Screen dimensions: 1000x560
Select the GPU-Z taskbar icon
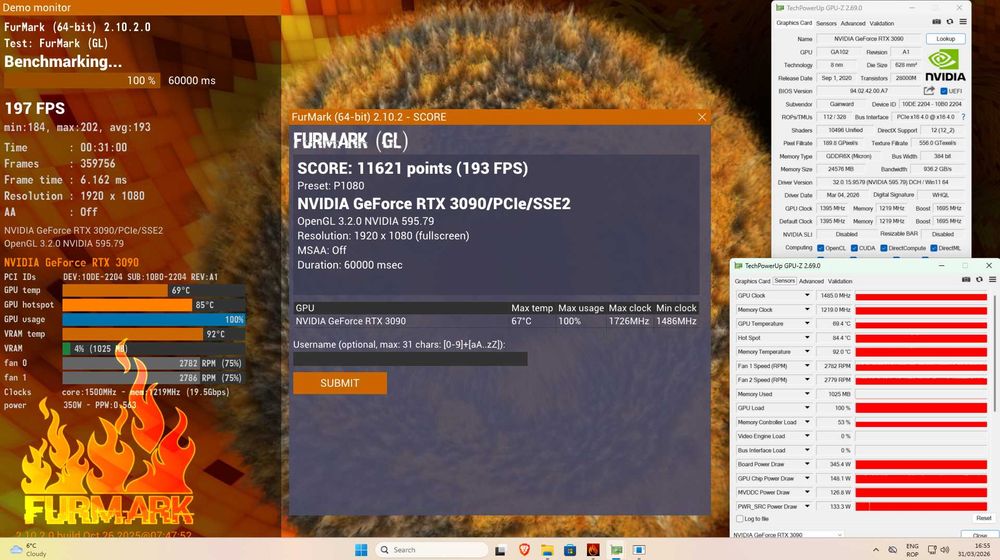pyautogui.click(x=616, y=550)
